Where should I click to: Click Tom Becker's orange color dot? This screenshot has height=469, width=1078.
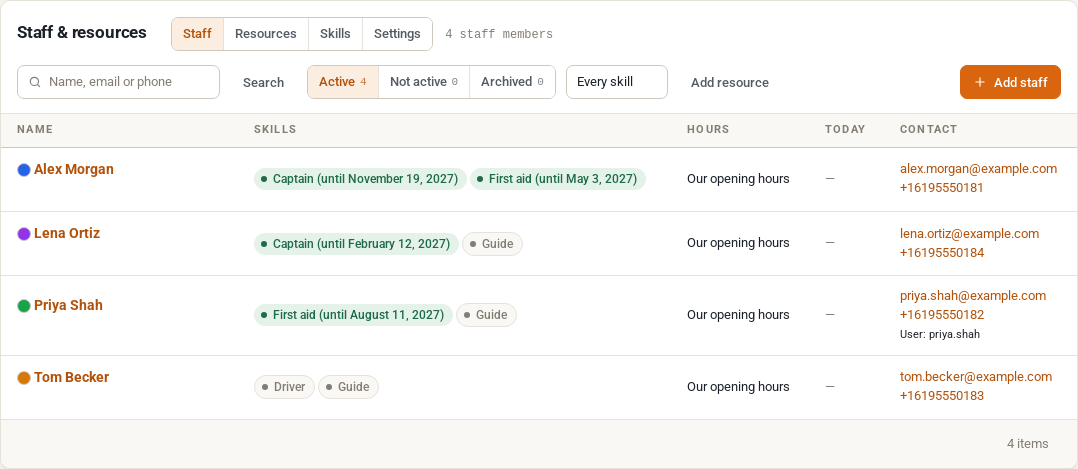[23, 378]
